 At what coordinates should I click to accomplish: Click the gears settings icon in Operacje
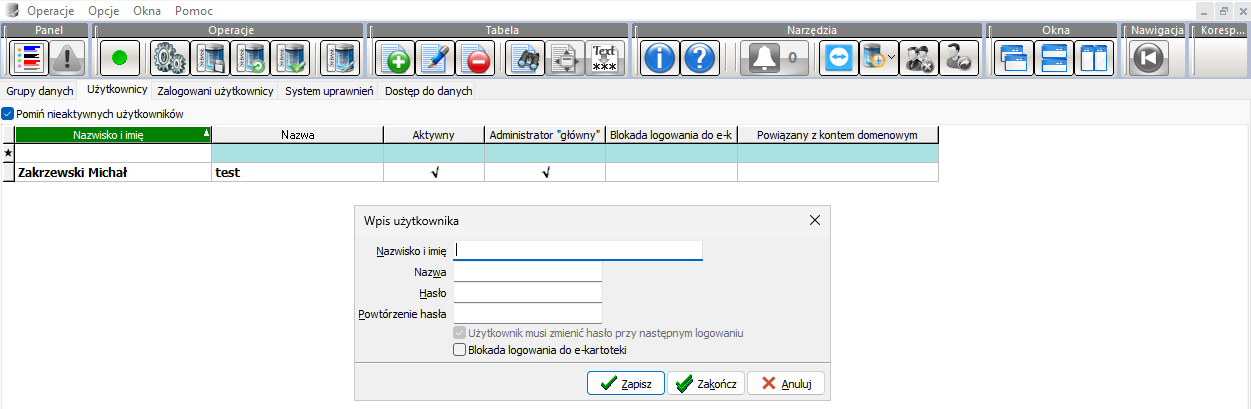click(170, 59)
